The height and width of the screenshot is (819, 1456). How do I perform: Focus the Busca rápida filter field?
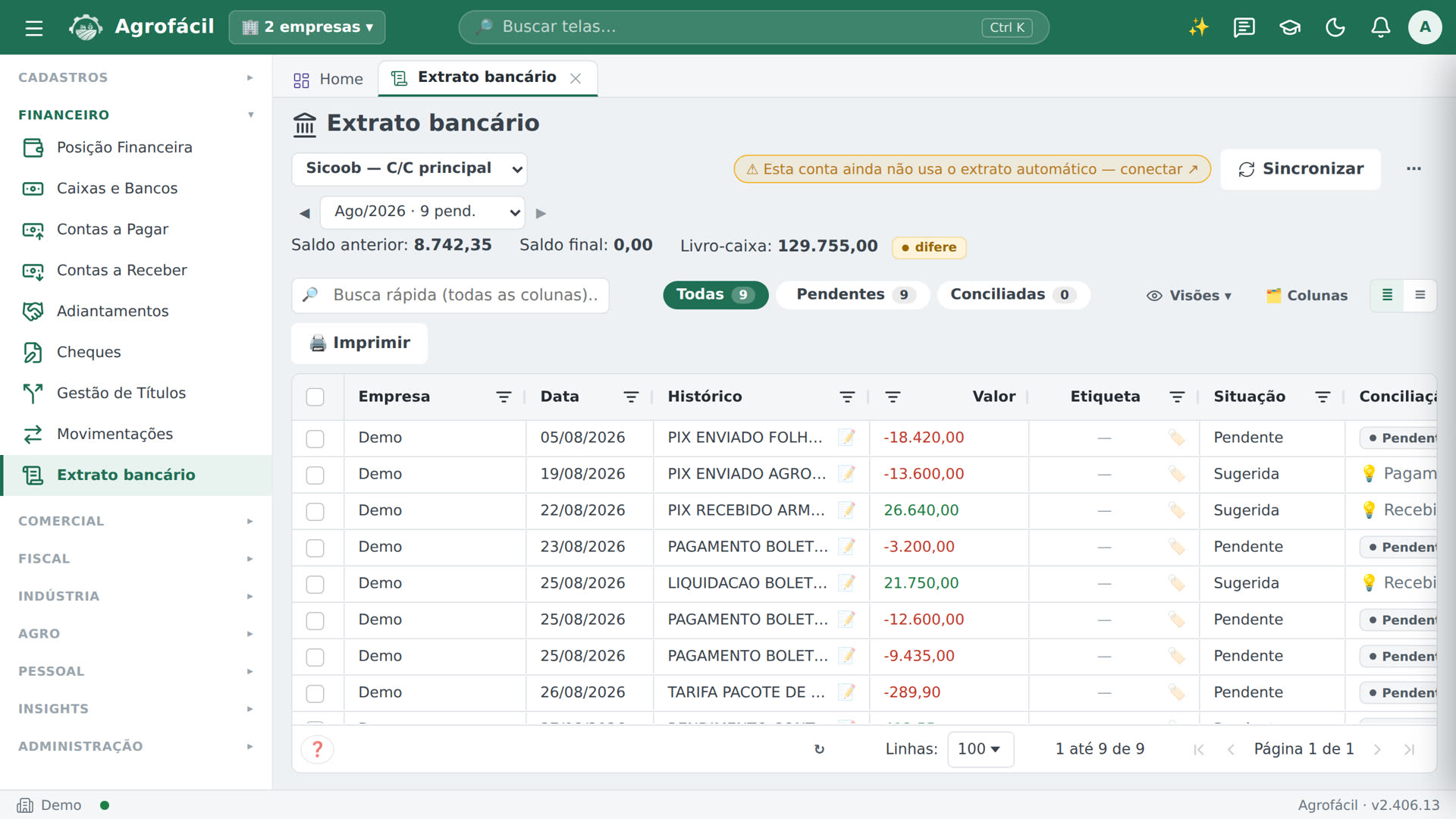click(450, 296)
